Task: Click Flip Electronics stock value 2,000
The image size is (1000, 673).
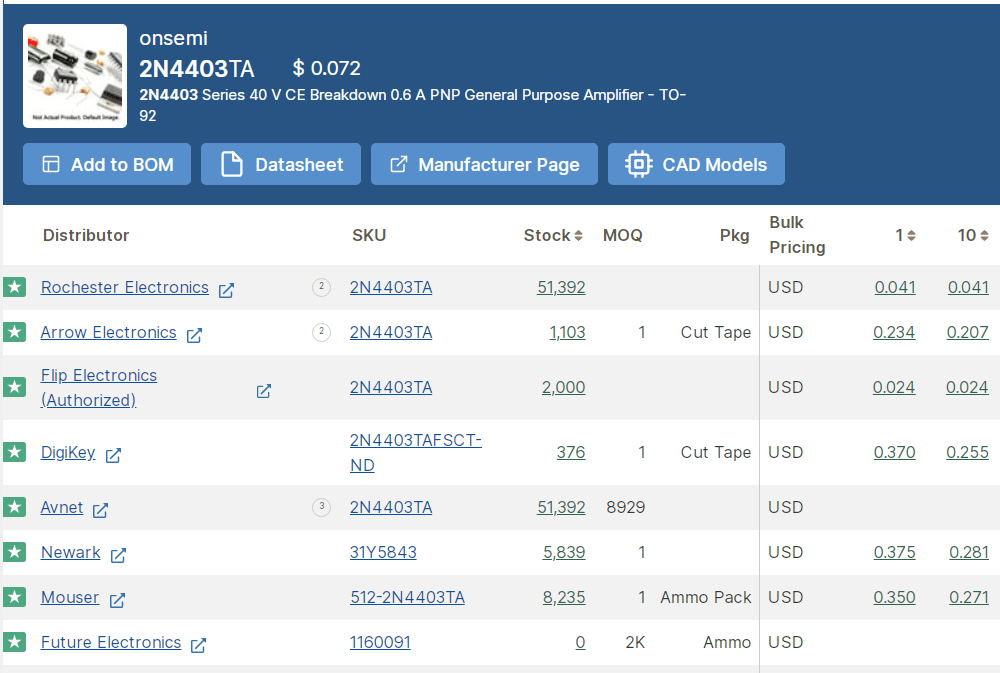Action: pos(564,387)
